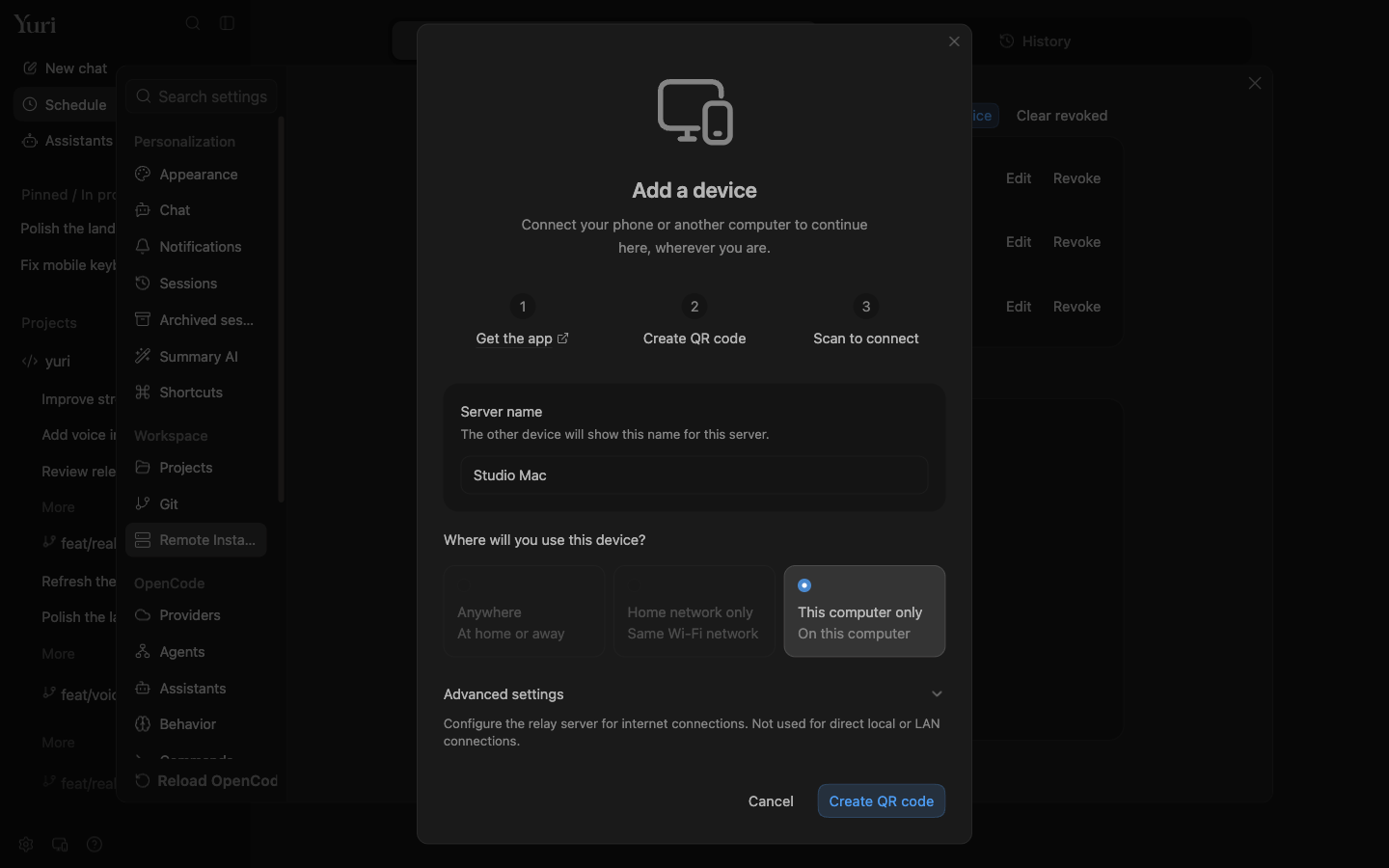
Task: Click the Summary AI wand icon
Action: pyautogui.click(x=143, y=357)
